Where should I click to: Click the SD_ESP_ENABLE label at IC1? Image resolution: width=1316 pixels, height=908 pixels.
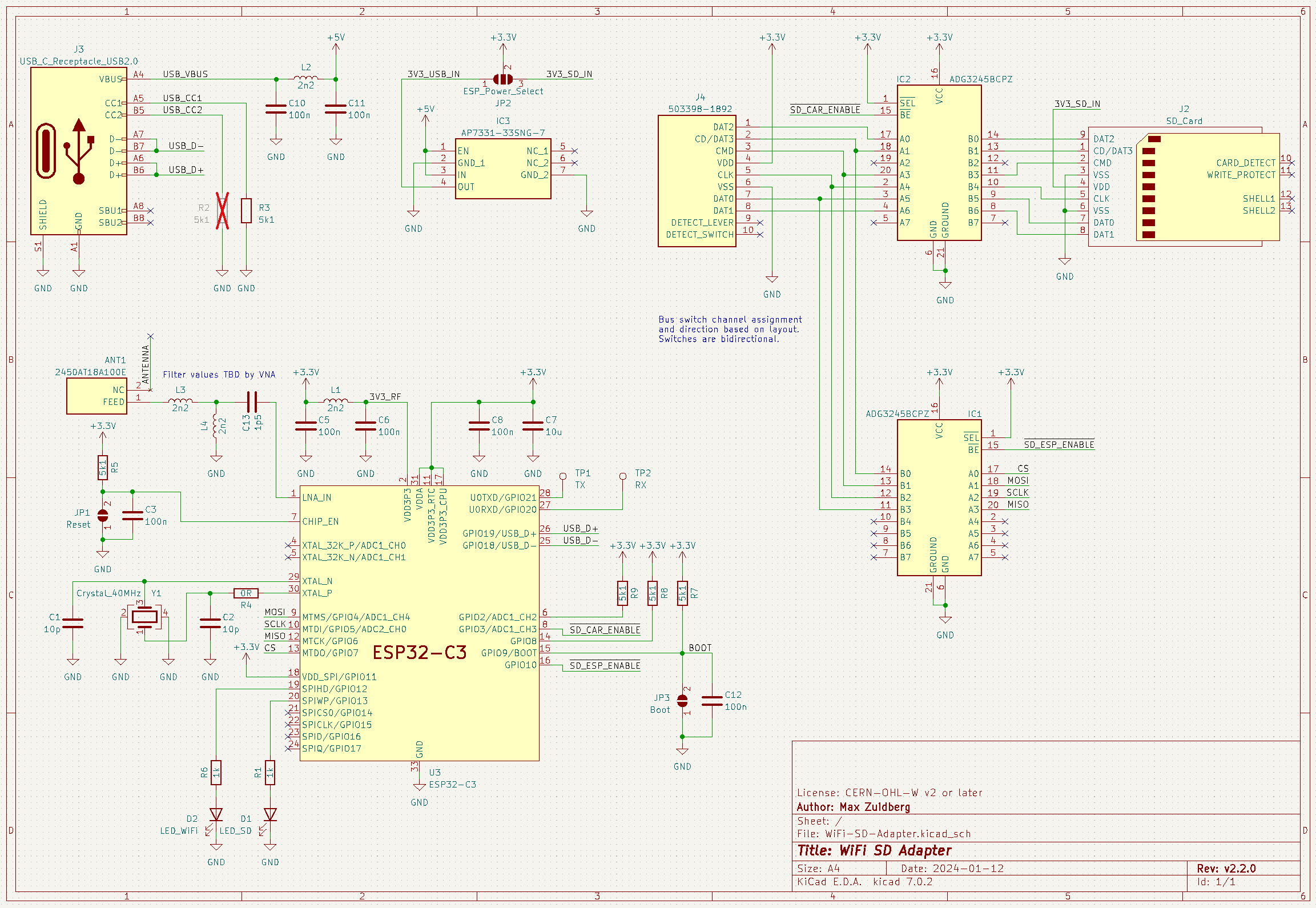(x=1059, y=444)
